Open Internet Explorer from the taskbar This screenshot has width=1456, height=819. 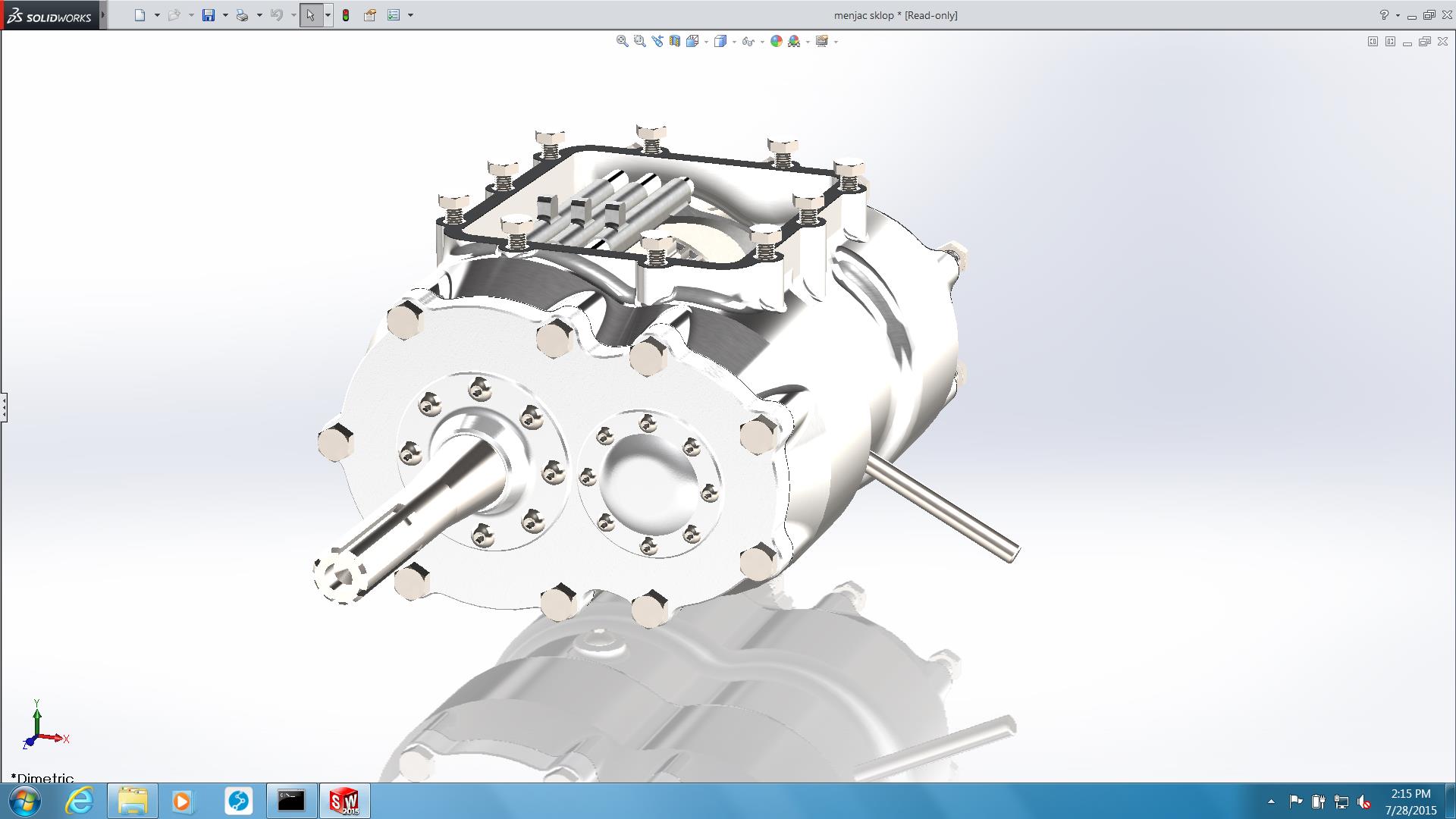coord(80,801)
